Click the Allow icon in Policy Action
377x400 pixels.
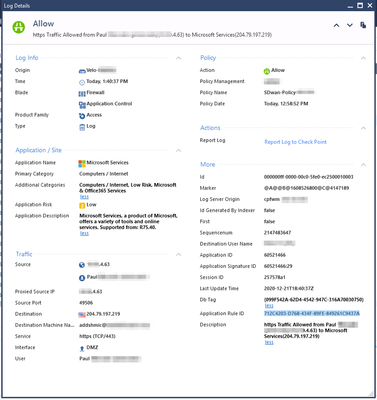266,71
